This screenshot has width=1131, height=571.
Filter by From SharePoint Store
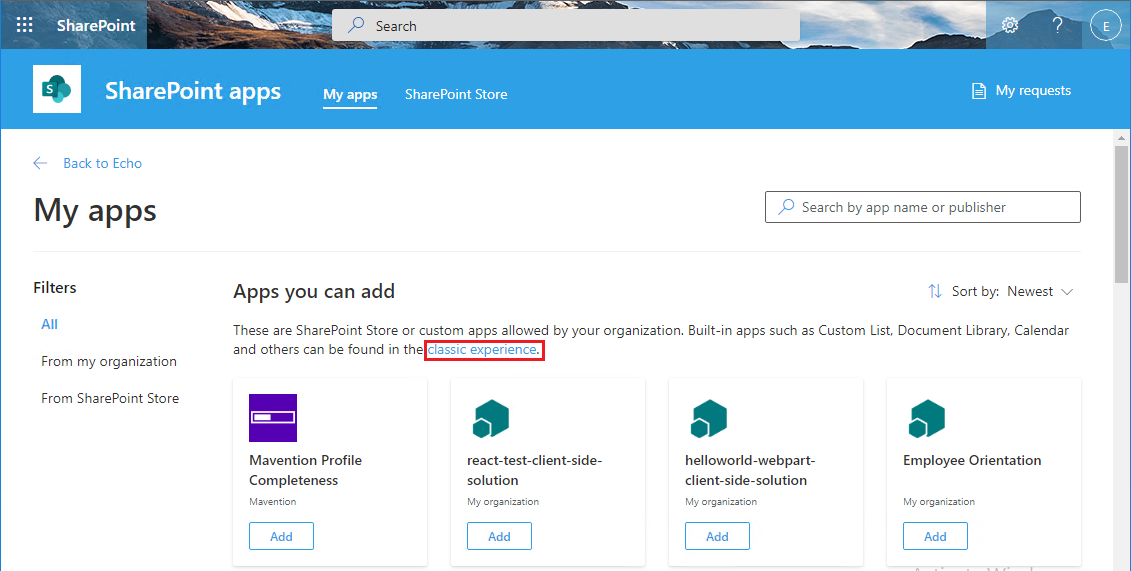[x=110, y=398]
